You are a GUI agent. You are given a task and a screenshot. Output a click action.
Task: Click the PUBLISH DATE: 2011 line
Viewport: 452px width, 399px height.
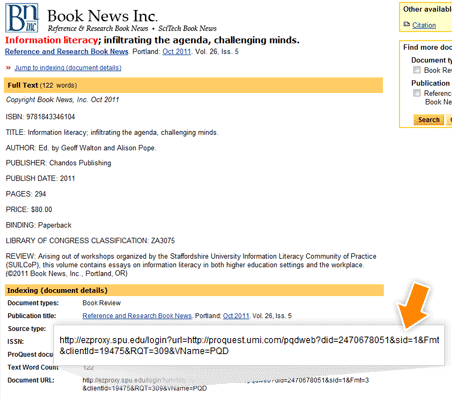40,178
